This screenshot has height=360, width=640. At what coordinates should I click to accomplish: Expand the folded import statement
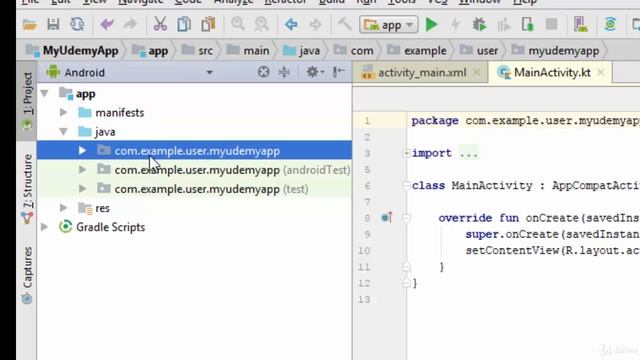406,153
